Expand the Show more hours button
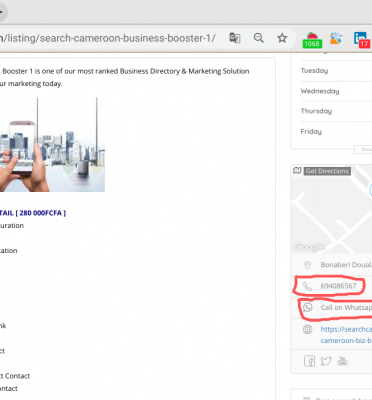Screen dimensions: 372x400 [363, 149]
